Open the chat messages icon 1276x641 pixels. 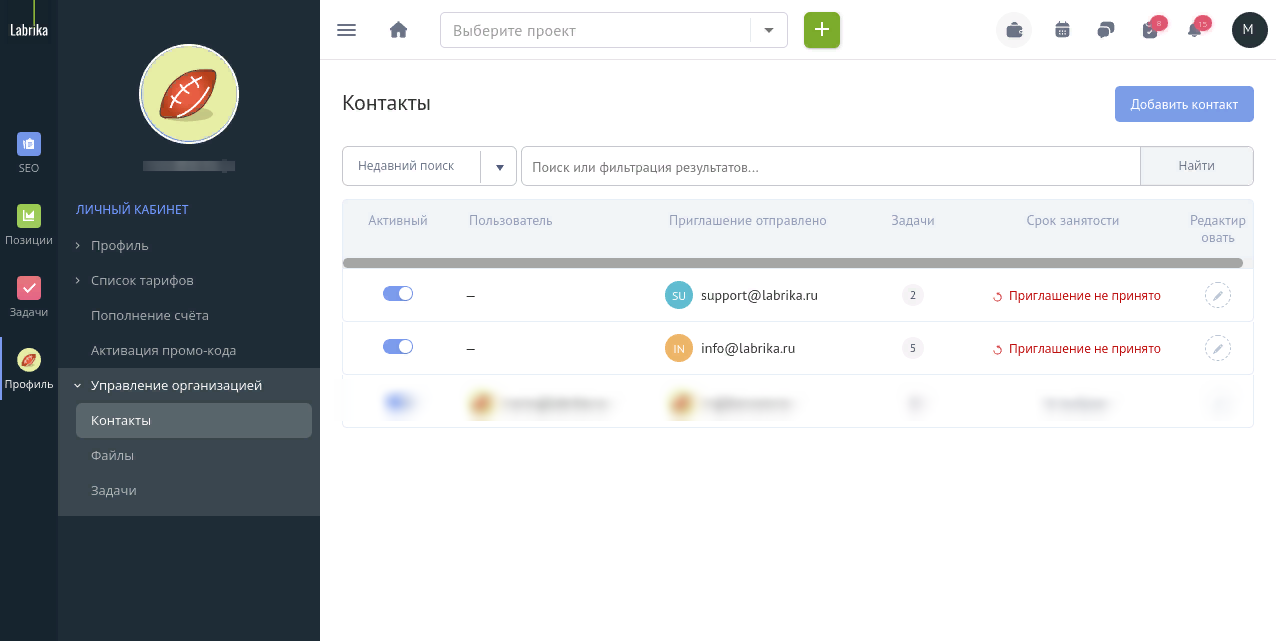pyautogui.click(x=1105, y=30)
